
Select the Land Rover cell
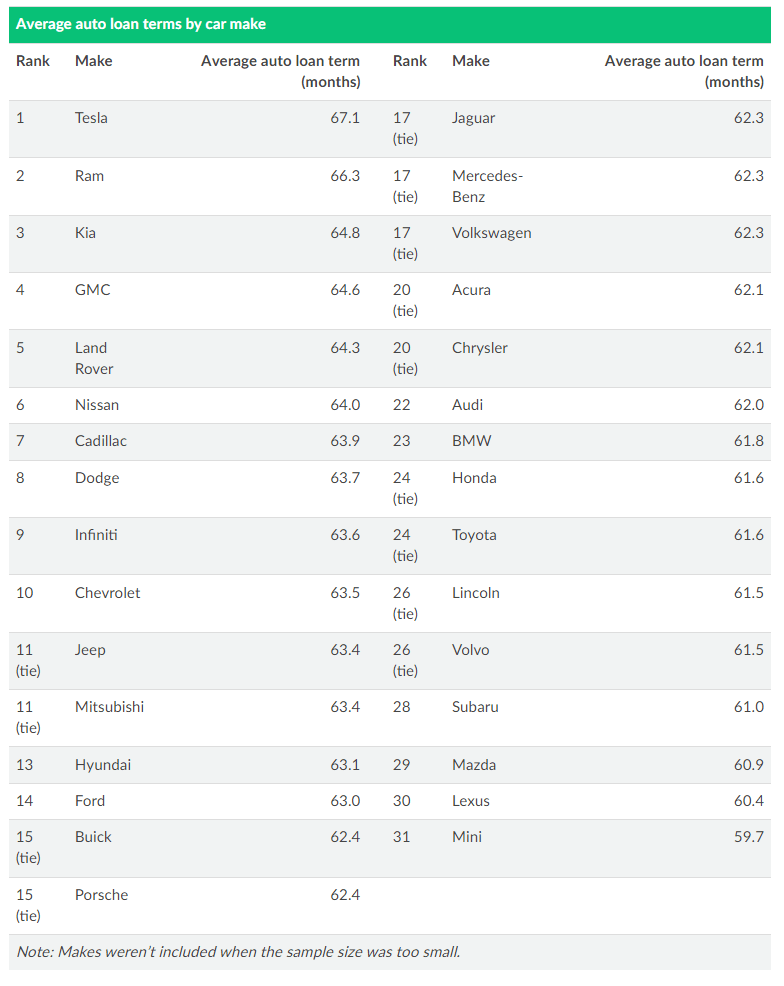[x=94, y=358]
